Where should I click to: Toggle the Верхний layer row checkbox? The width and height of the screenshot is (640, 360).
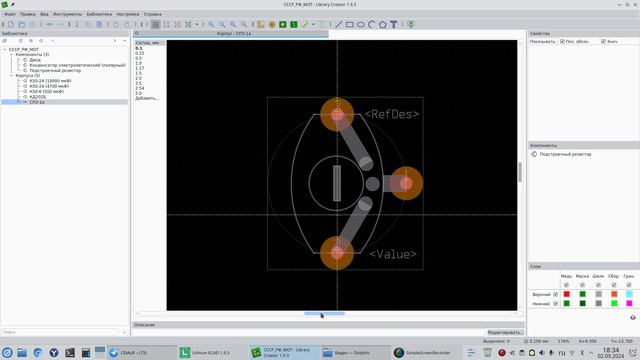pos(556,294)
